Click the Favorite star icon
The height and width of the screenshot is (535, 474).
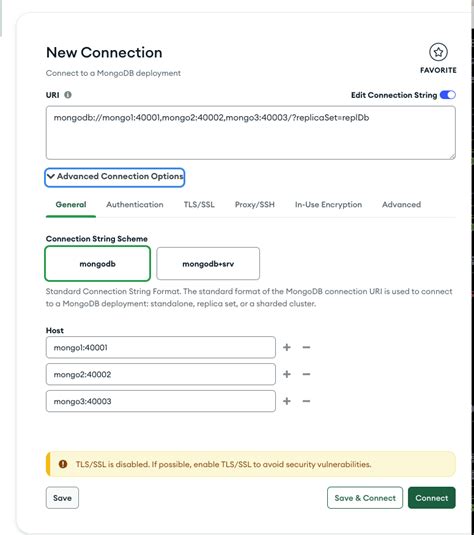[438, 52]
